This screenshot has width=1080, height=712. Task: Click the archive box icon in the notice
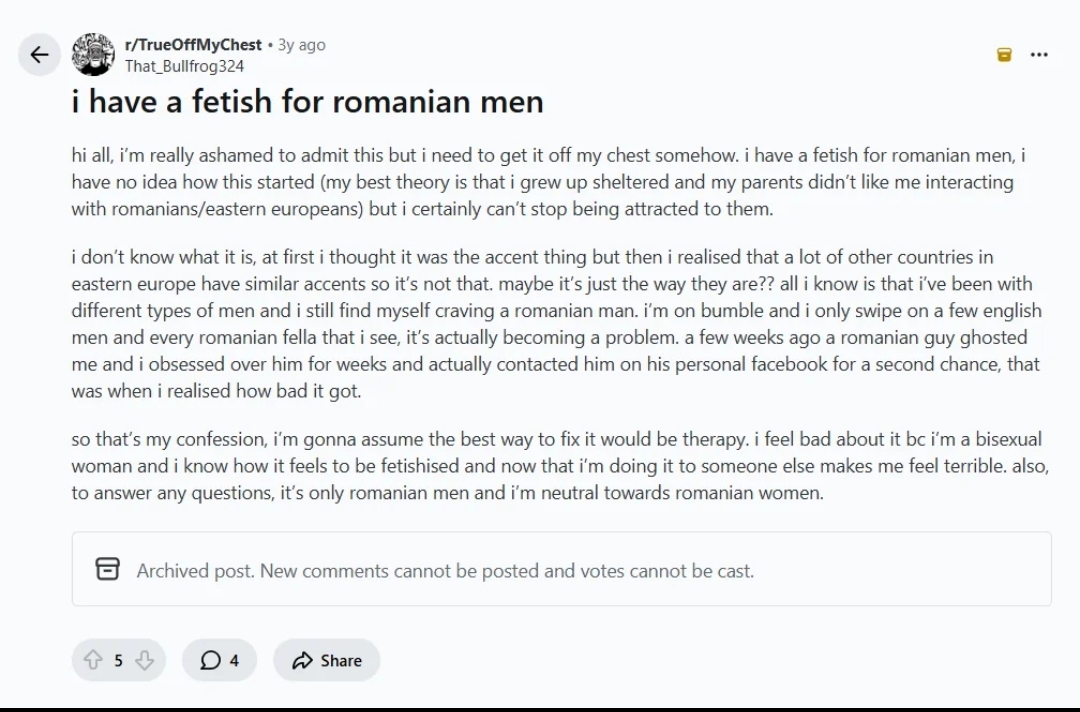tap(107, 570)
